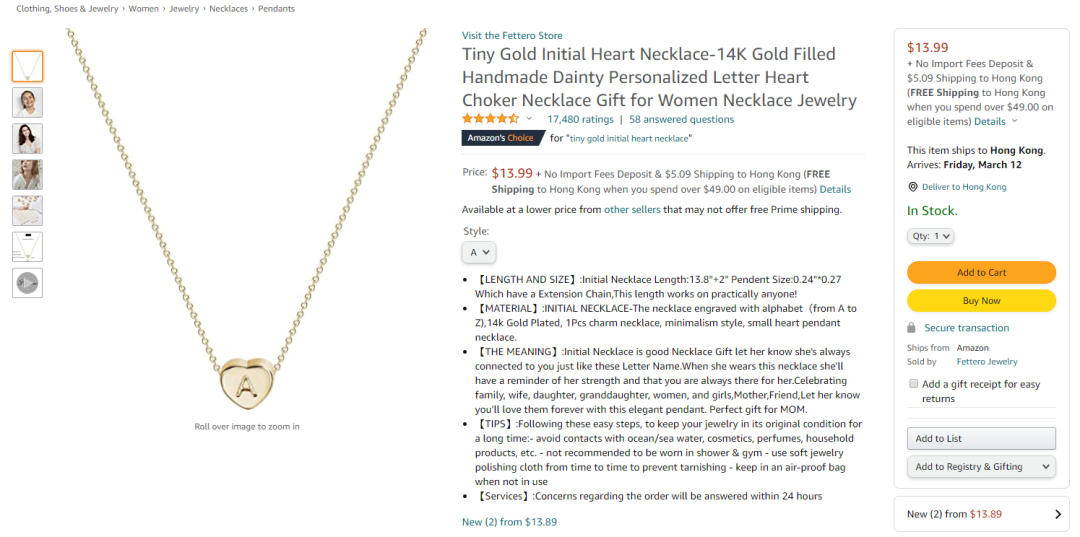Screen dimensions: 1080x537
Task: Go to Necklaces breadcrumb category
Action: [228, 9]
